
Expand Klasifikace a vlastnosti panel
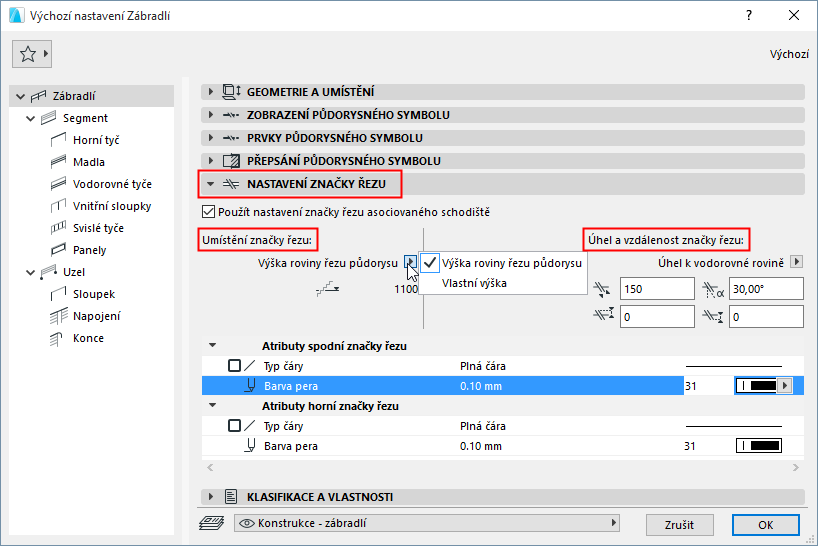210,497
